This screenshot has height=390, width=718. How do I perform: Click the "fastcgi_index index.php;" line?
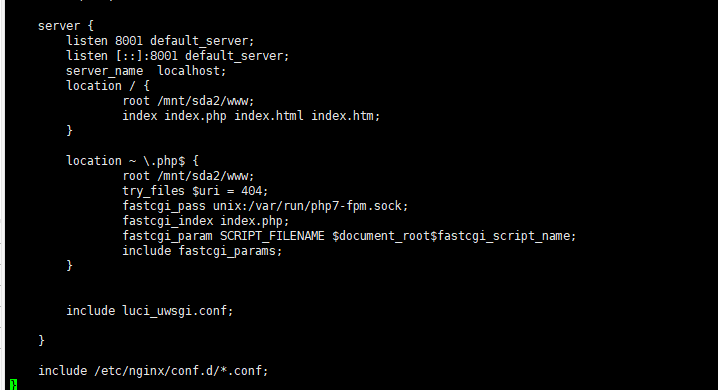[206, 221]
